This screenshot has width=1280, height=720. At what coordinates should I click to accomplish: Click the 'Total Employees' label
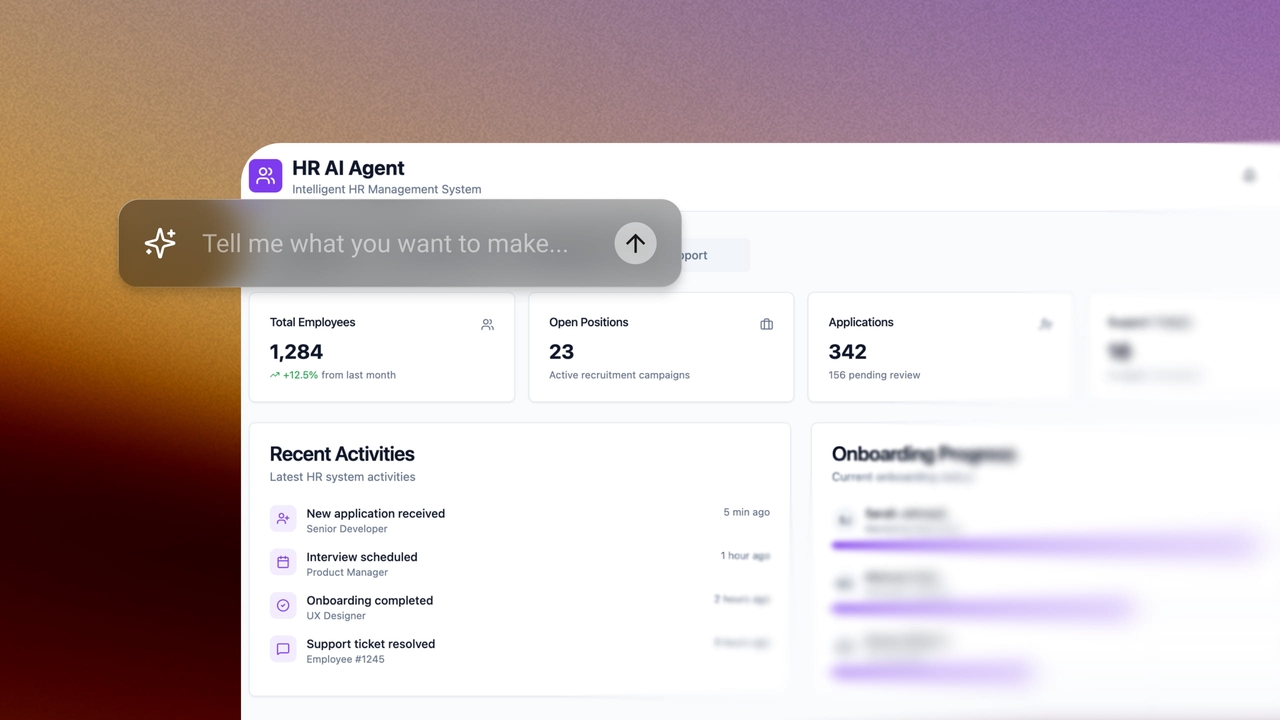click(x=312, y=322)
